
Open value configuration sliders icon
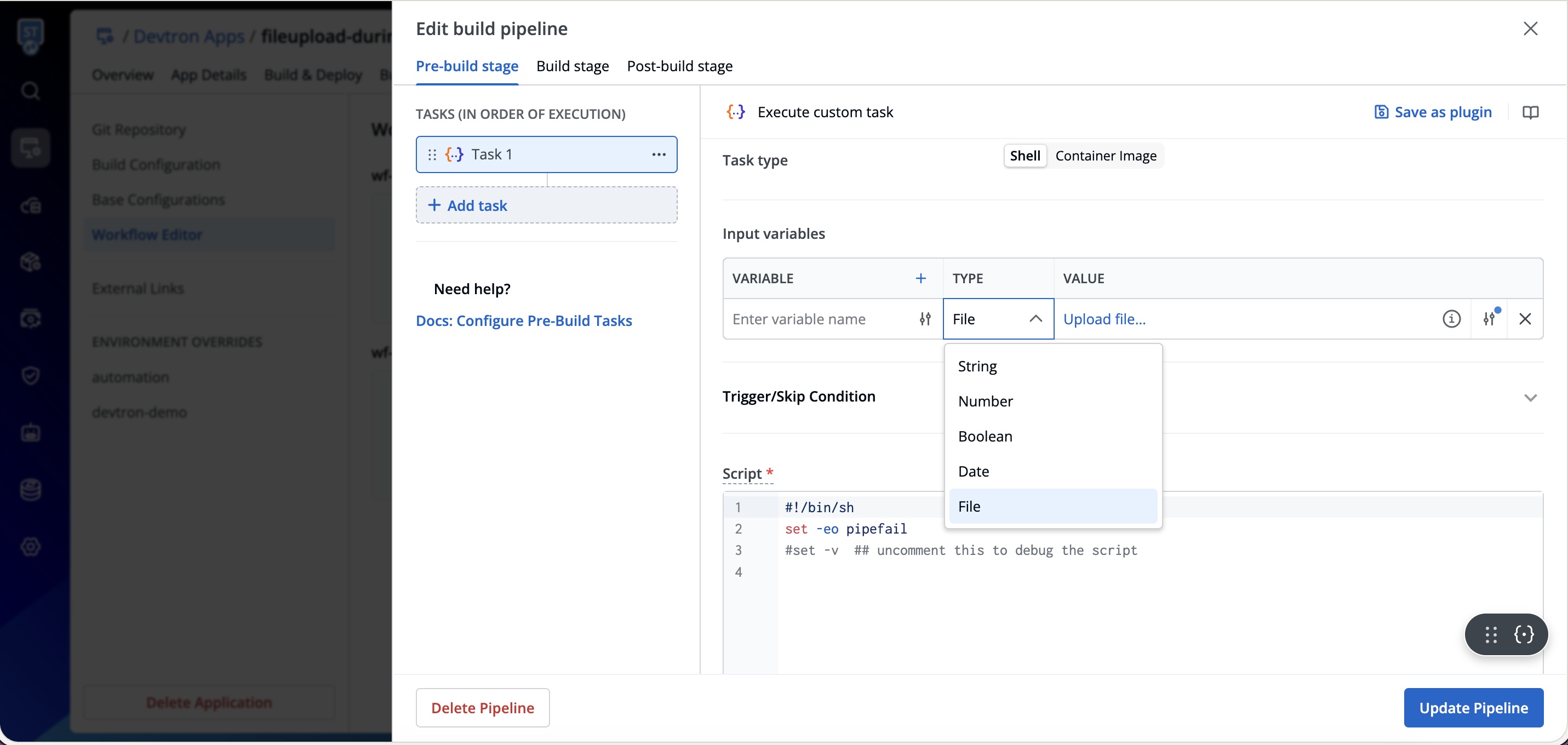(x=1489, y=319)
